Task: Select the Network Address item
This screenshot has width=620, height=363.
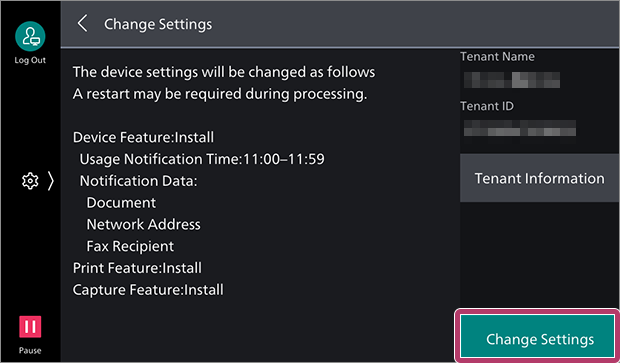Action: click(x=143, y=225)
